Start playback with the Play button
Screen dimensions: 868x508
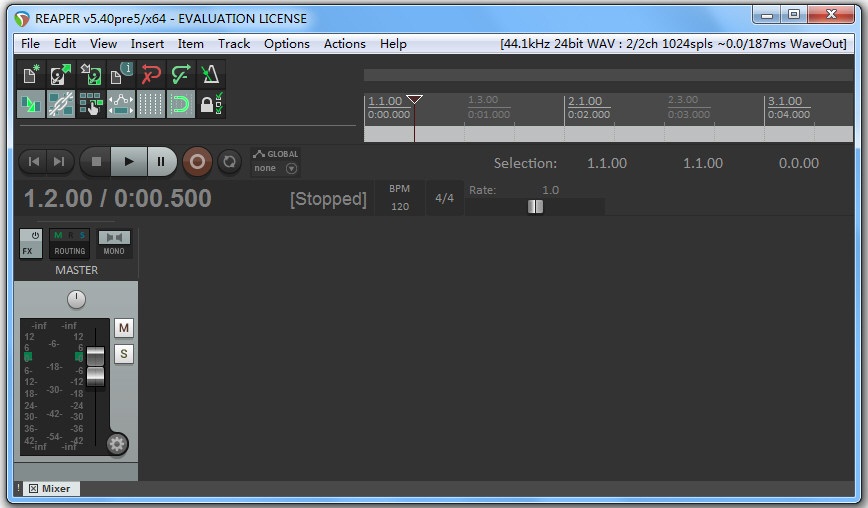point(129,162)
